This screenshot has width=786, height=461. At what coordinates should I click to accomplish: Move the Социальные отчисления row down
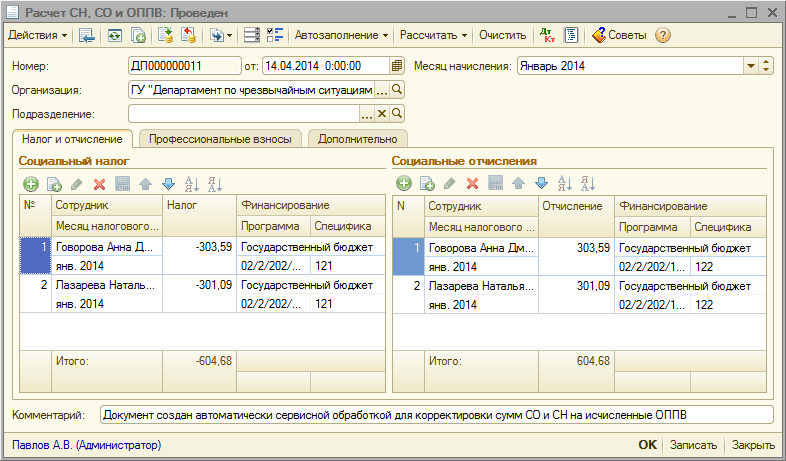541,184
